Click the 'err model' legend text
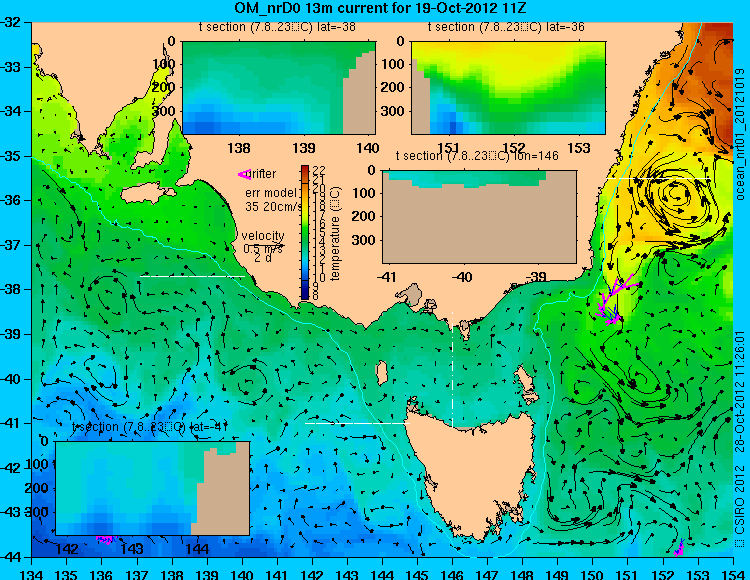The image size is (750, 580). (x=271, y=193)
